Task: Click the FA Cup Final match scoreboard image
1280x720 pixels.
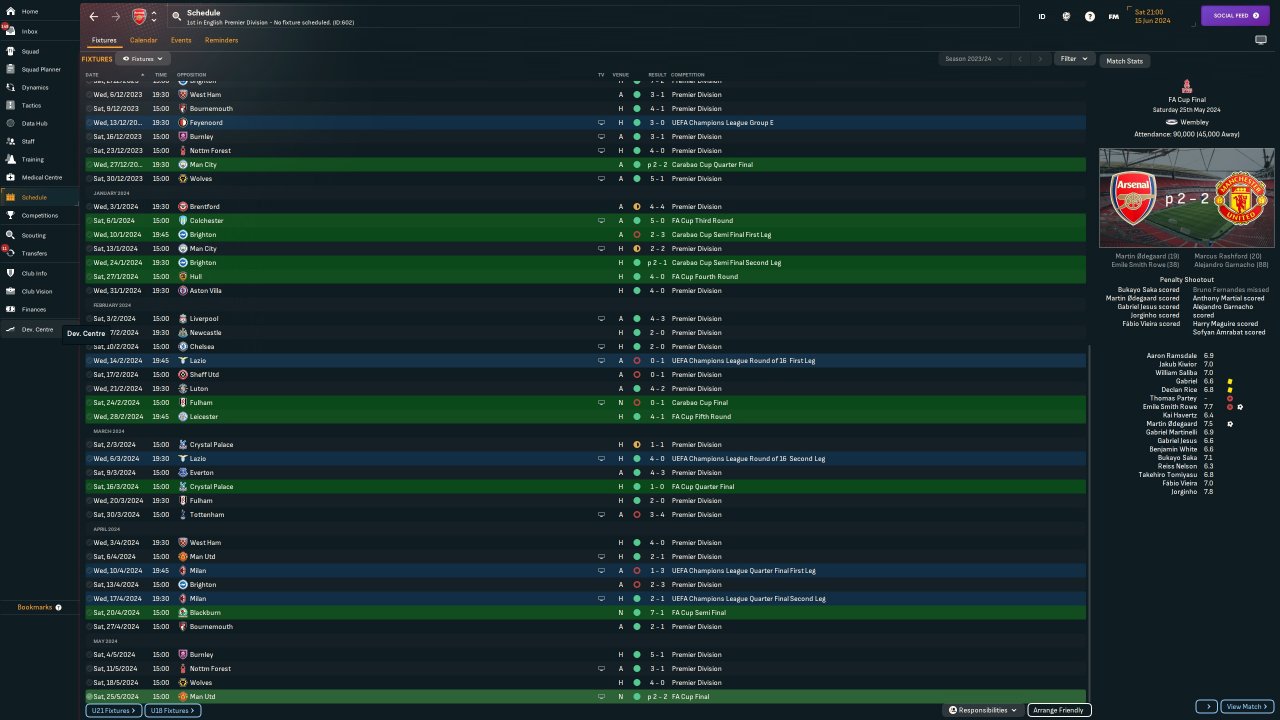Action: coord(1187,198)
